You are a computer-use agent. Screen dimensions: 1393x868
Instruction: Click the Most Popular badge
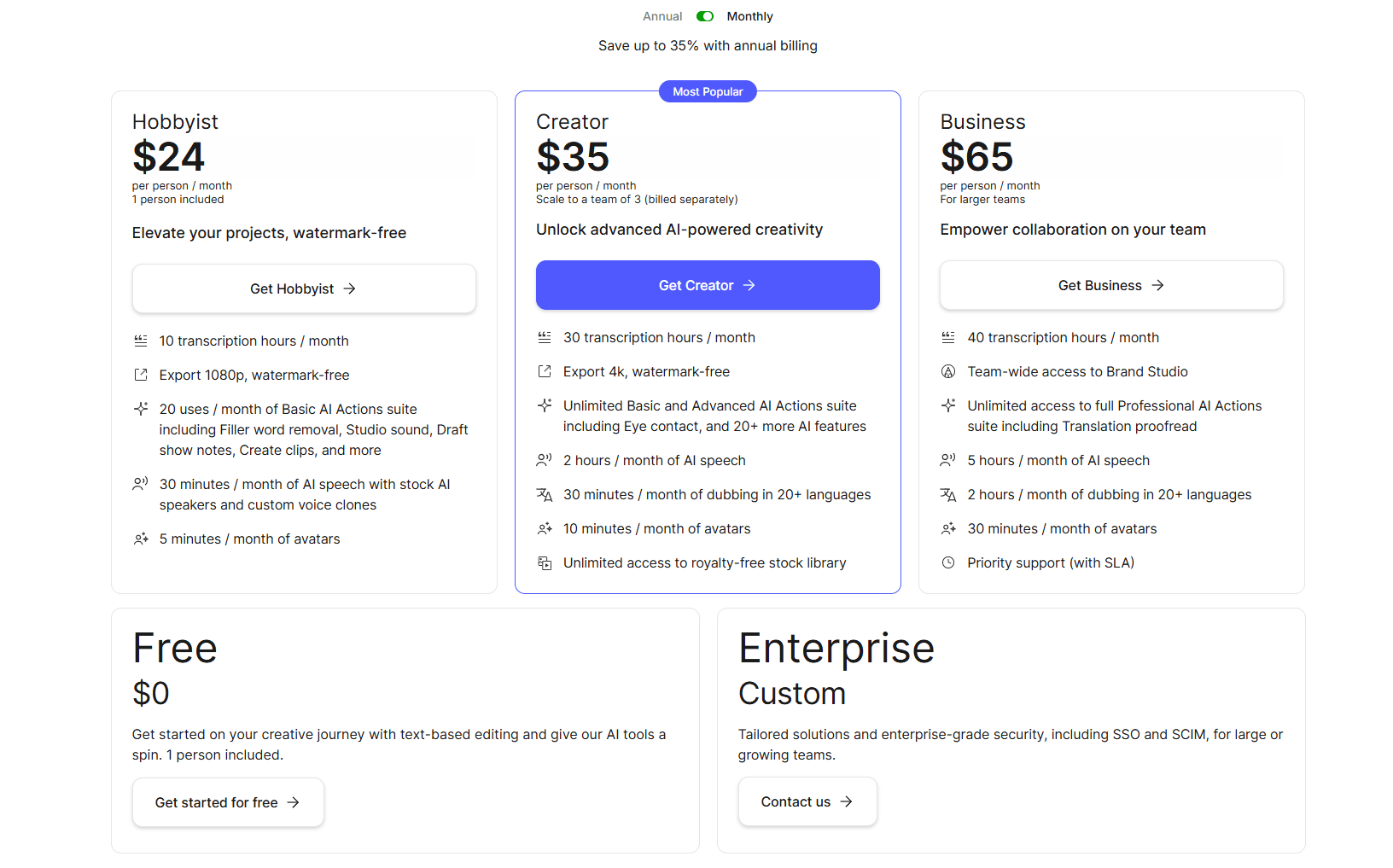(708, 91)
